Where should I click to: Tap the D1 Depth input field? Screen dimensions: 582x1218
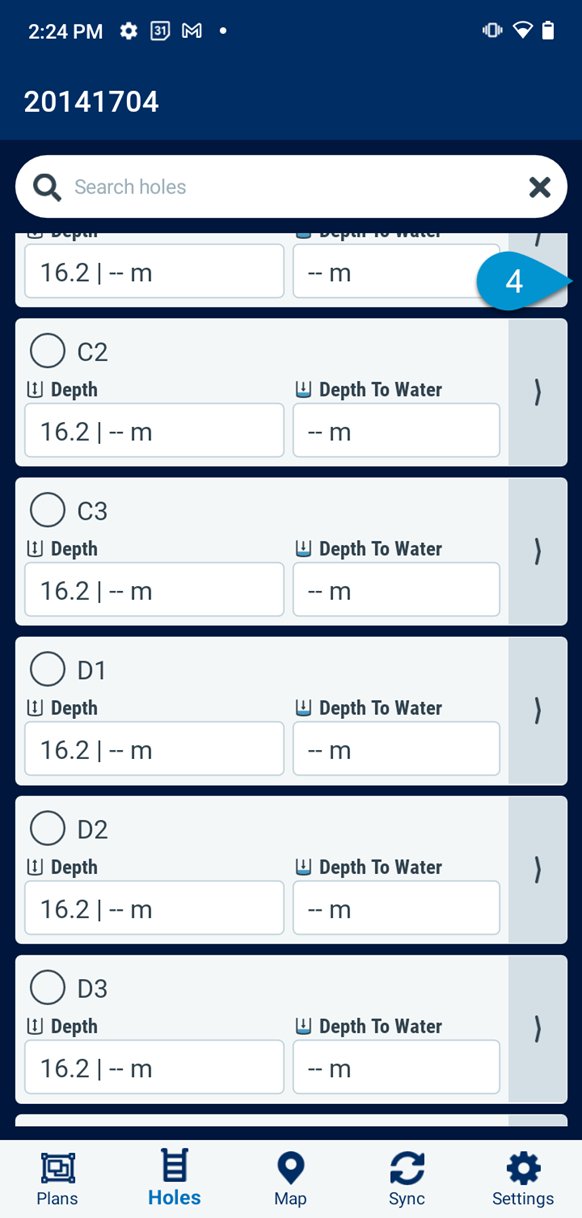point(154,748)
